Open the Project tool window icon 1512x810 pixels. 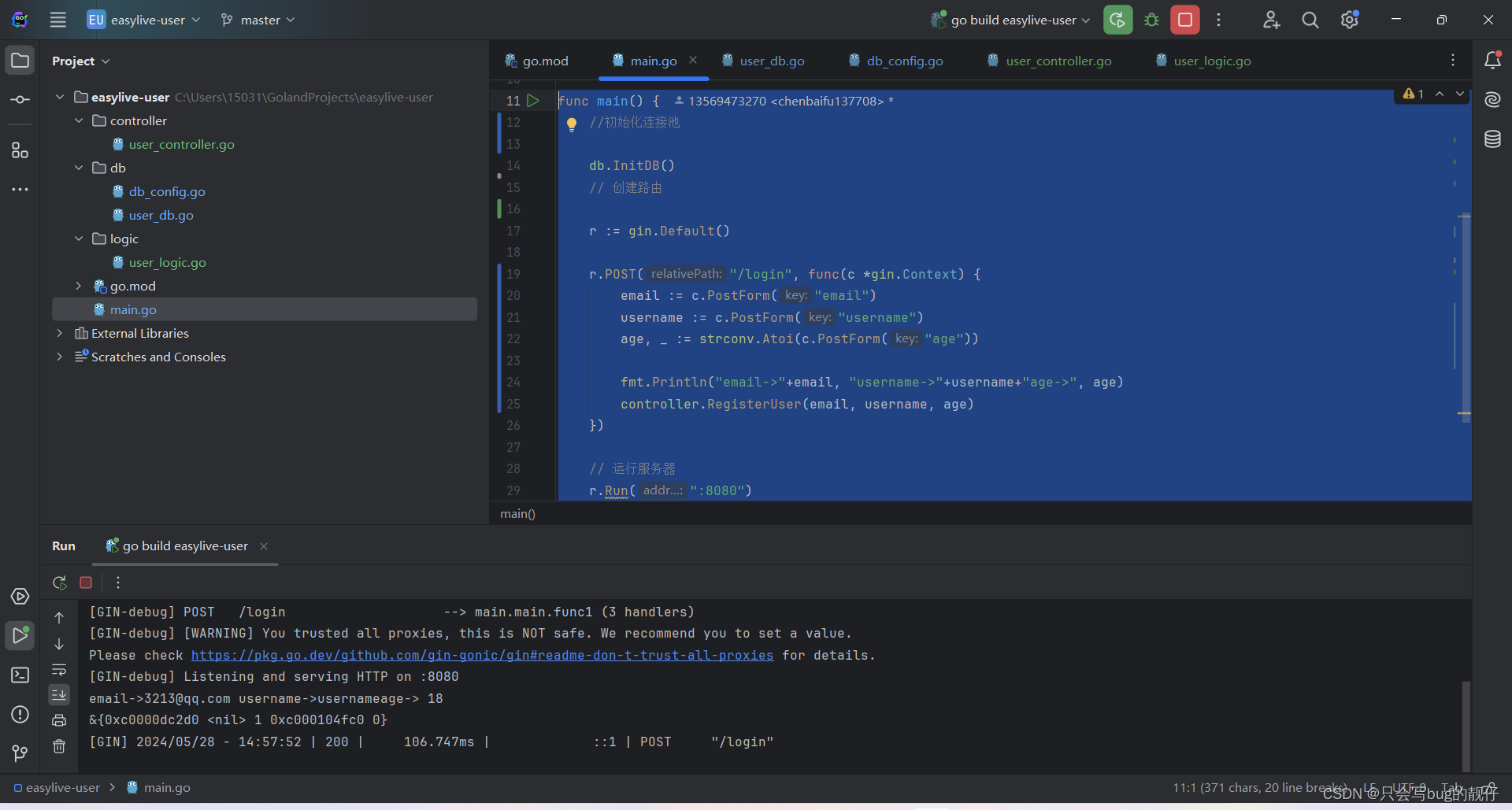point(20,61)
